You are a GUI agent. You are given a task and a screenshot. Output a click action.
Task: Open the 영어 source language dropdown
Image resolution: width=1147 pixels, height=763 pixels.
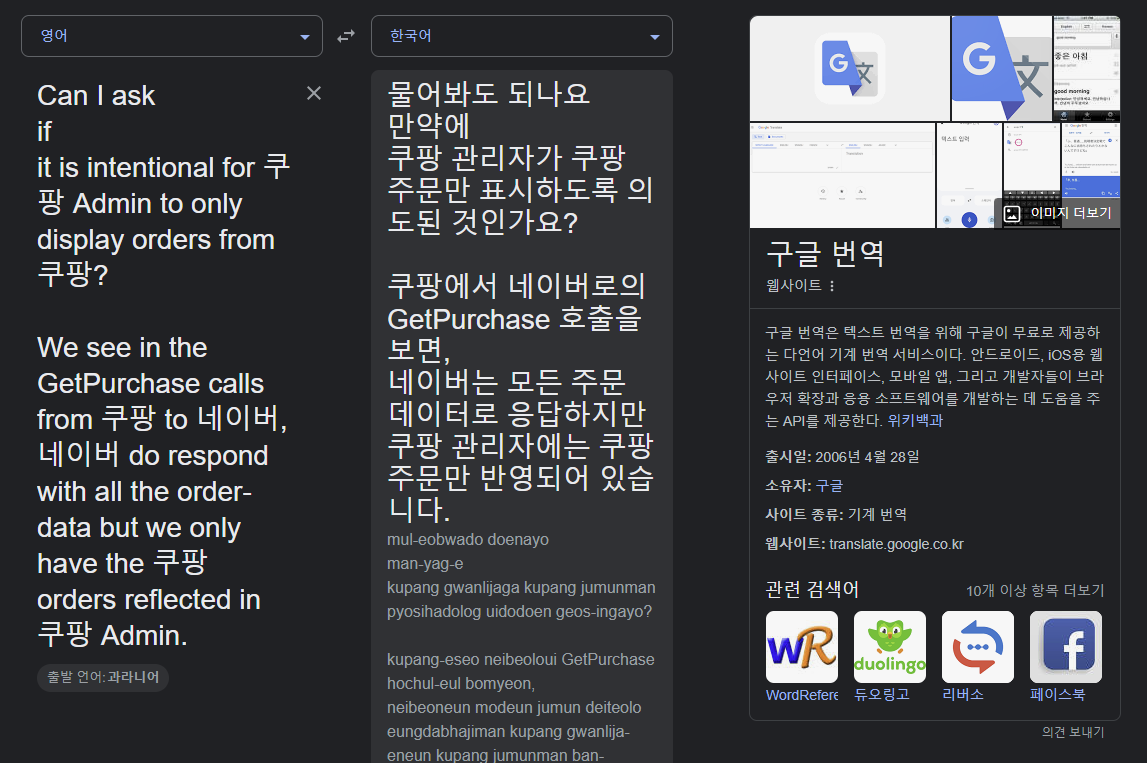(x=172, y=36)
